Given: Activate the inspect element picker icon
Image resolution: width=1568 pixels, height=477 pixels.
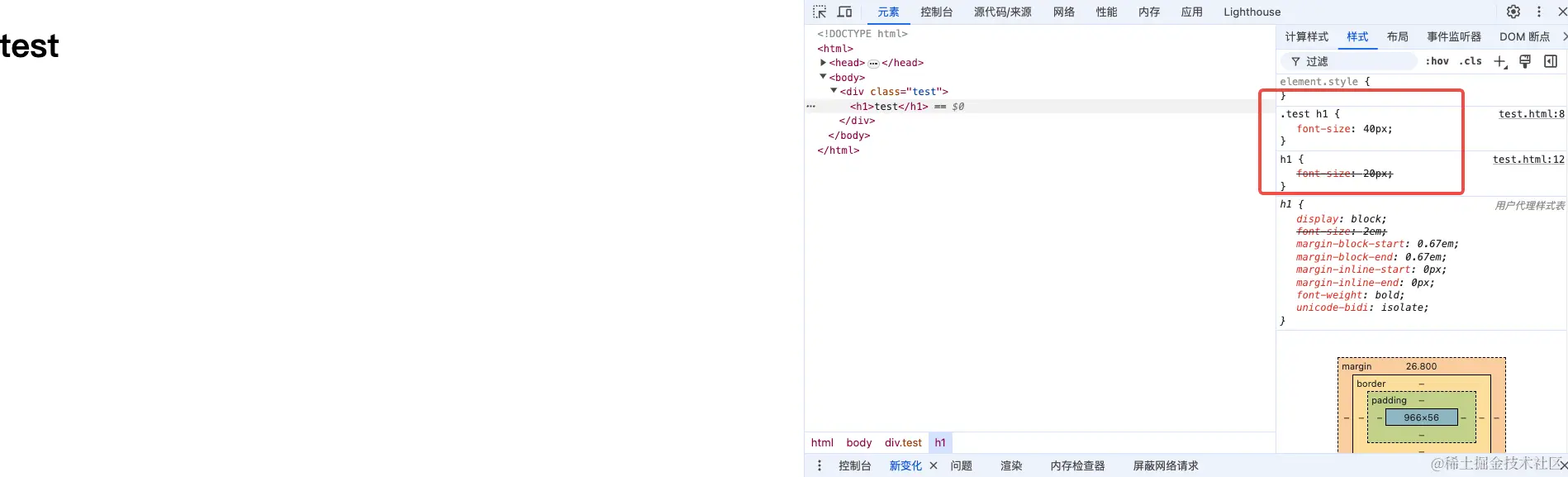Looking at the screenshot, I should 820,12.
